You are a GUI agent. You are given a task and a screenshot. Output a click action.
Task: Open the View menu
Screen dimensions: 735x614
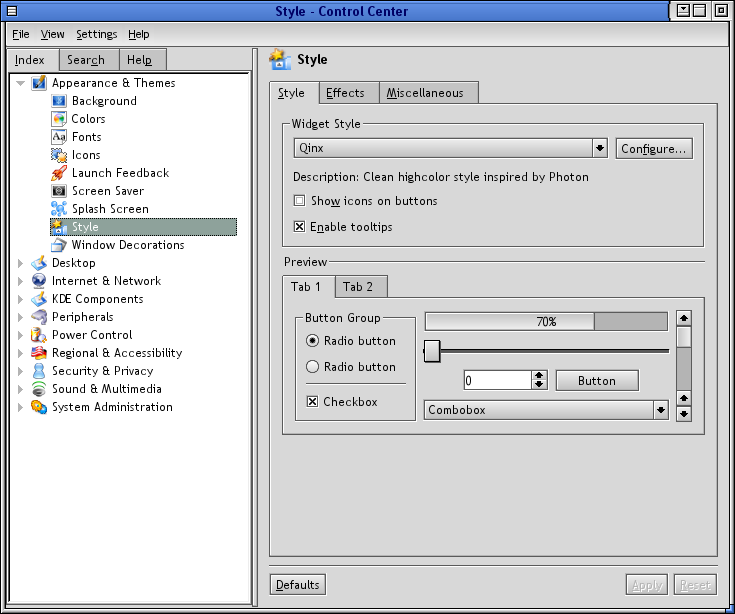52,34
